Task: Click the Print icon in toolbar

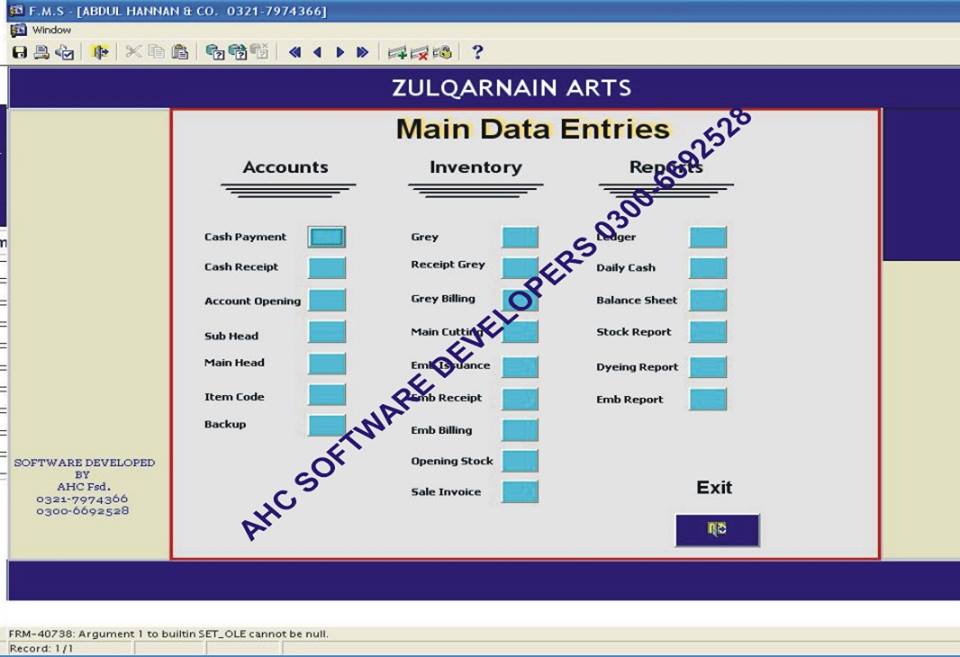Action: pyautogui.click(x=42, y=52)
